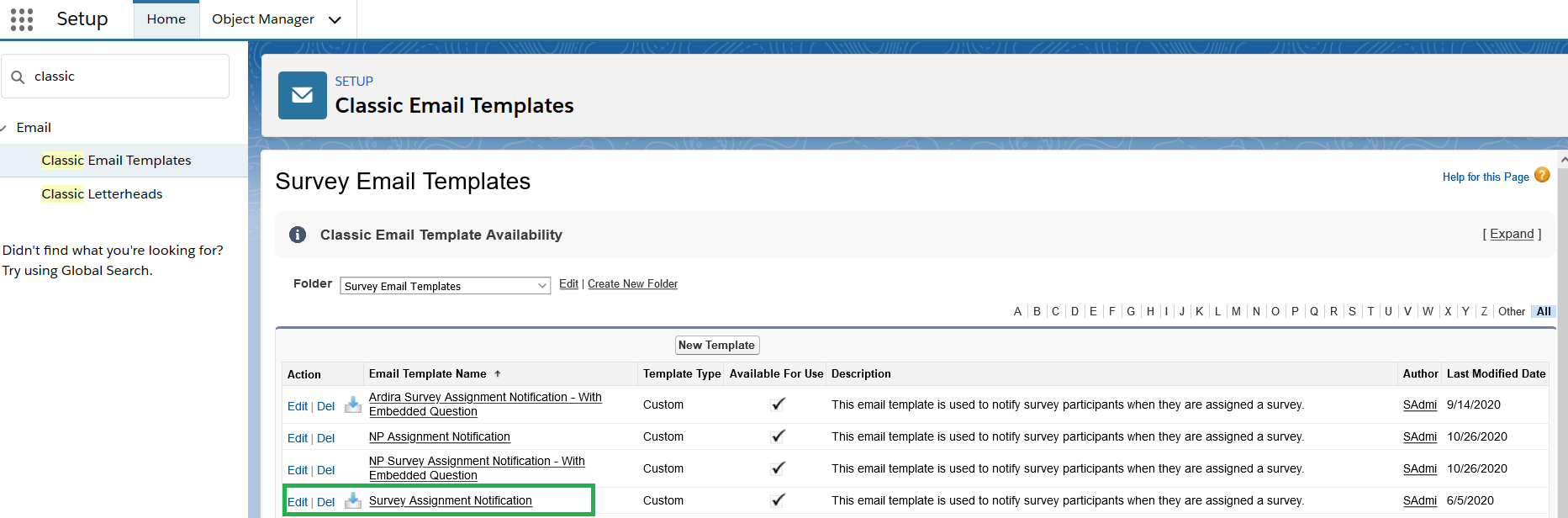Screen dimensions: 1568x518
Task: Click download icon for Ardira Survey Assignment row
Action: [353, 405]
